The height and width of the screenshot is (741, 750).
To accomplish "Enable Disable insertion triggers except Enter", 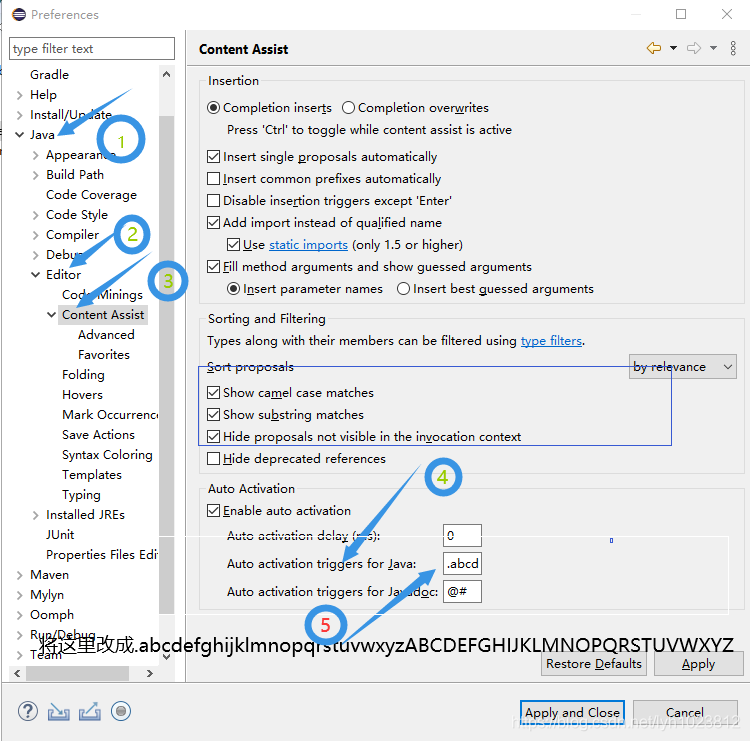I will (x=213, y=200).
